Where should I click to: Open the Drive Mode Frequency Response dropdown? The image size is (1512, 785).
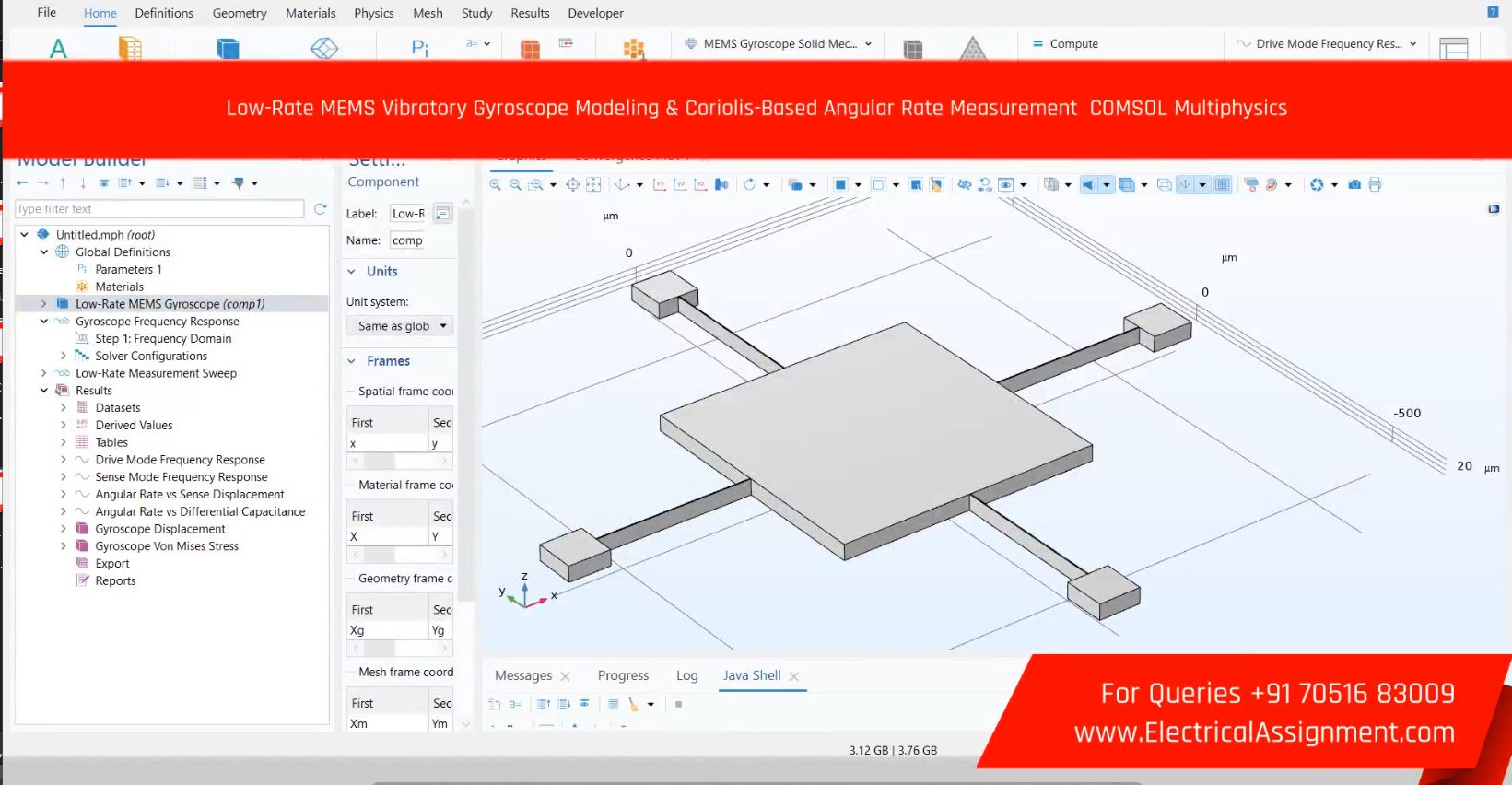pyautogui.click(x=1327, y=43)
